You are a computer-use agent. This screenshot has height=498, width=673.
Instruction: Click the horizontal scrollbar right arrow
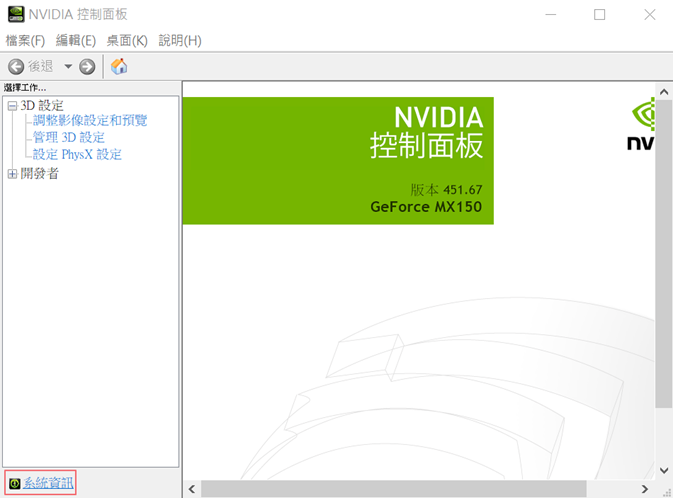click(x=645, y=489)
